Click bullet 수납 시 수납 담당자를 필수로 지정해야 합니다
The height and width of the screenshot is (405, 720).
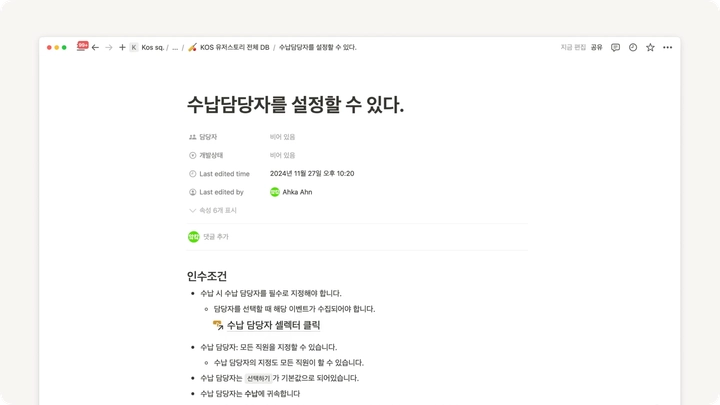271,293
